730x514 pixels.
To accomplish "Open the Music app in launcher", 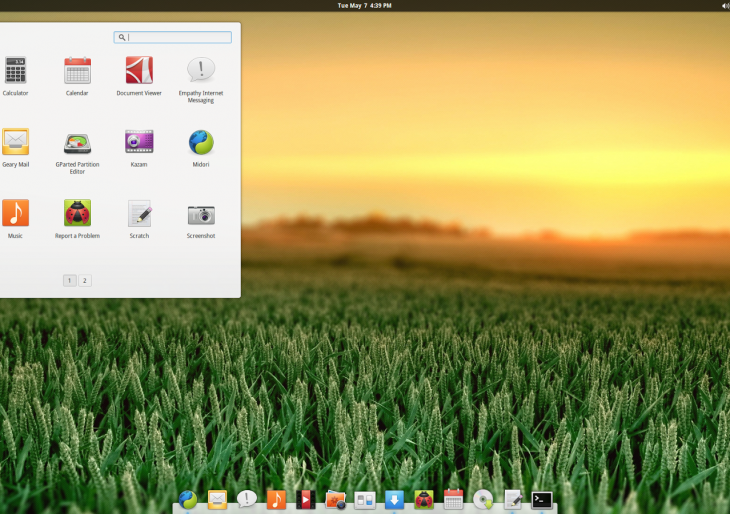I will tap(15, 213).
